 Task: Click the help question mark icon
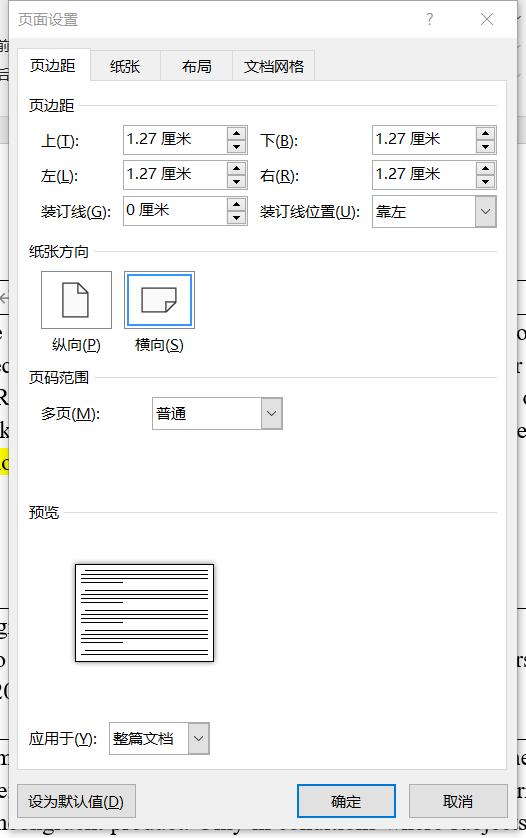(429, 19)
